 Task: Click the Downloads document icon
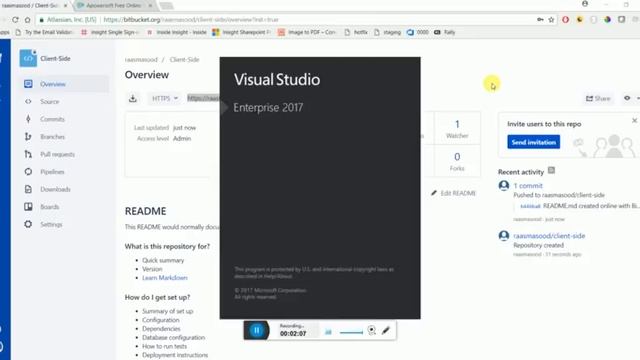click(28, 189)
